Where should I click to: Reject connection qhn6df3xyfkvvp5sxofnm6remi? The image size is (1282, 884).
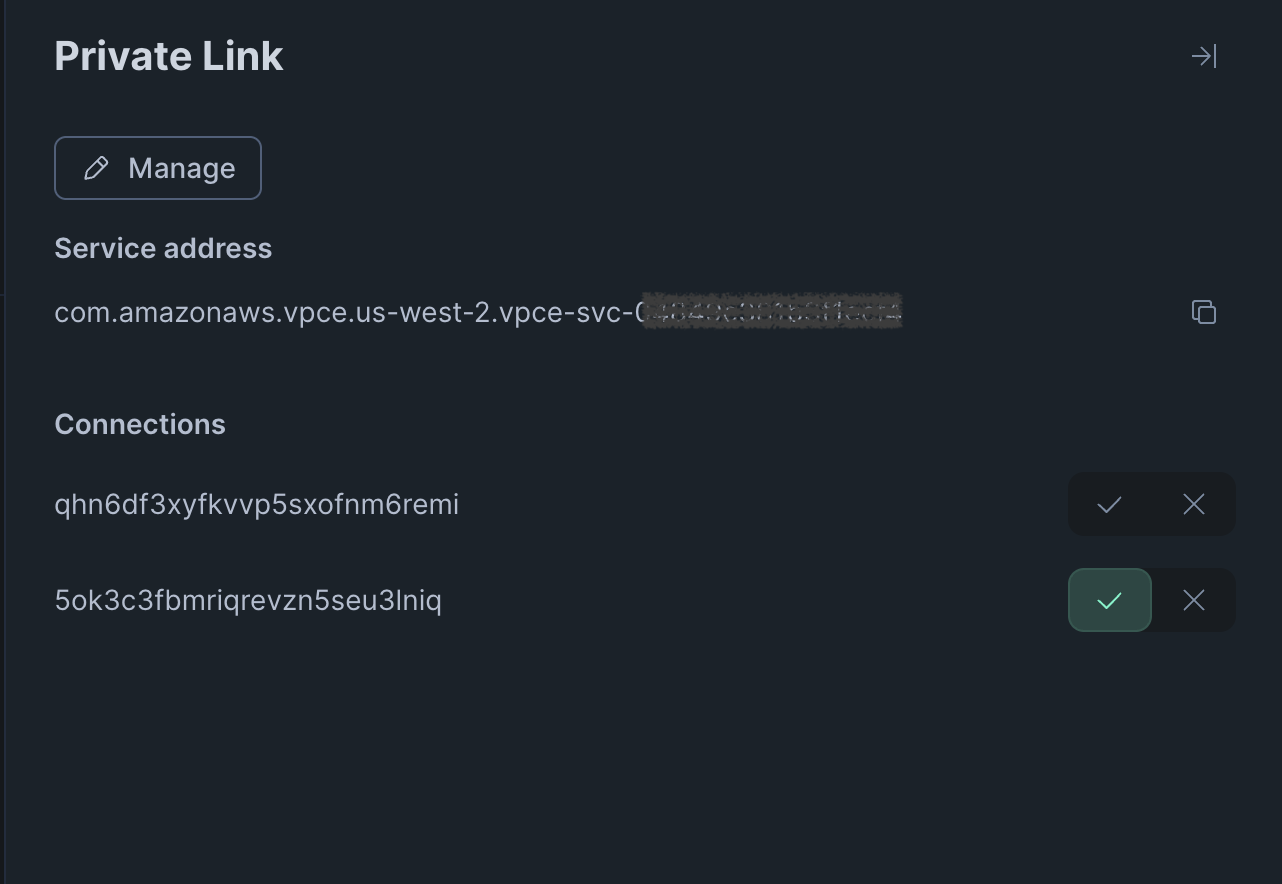[x=1194, y=505]
